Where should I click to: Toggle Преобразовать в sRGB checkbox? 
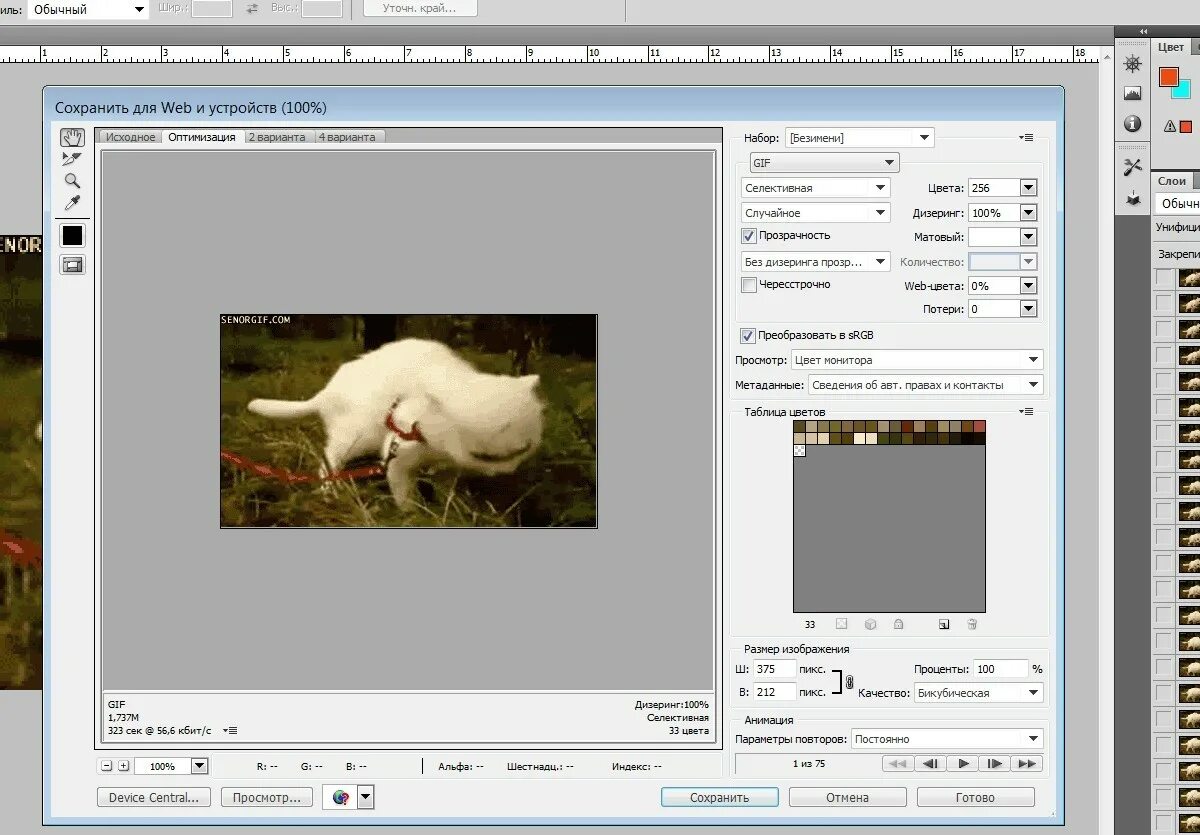tap(748, 336)
